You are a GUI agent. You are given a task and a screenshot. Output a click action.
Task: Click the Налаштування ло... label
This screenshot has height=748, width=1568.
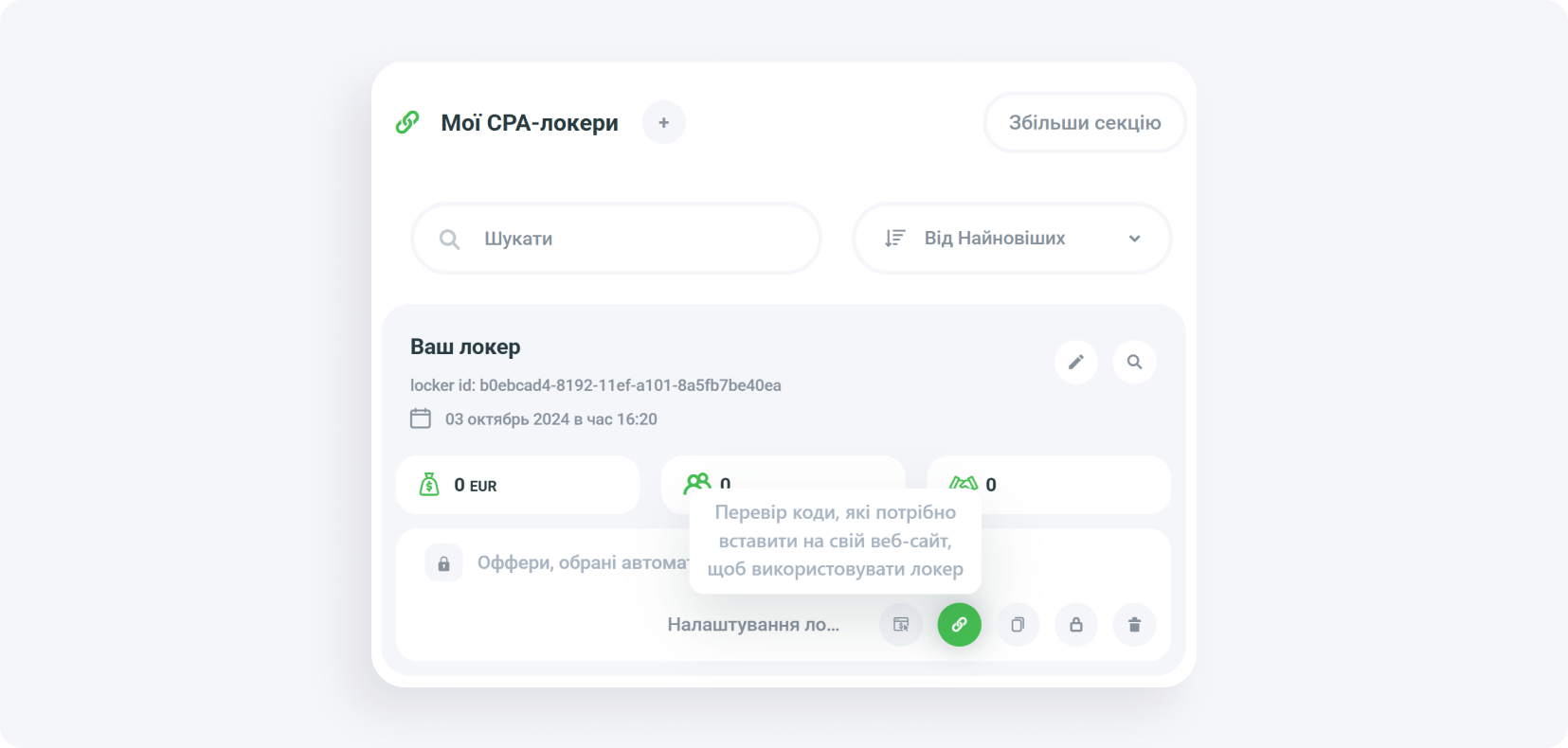pos(753,625)
